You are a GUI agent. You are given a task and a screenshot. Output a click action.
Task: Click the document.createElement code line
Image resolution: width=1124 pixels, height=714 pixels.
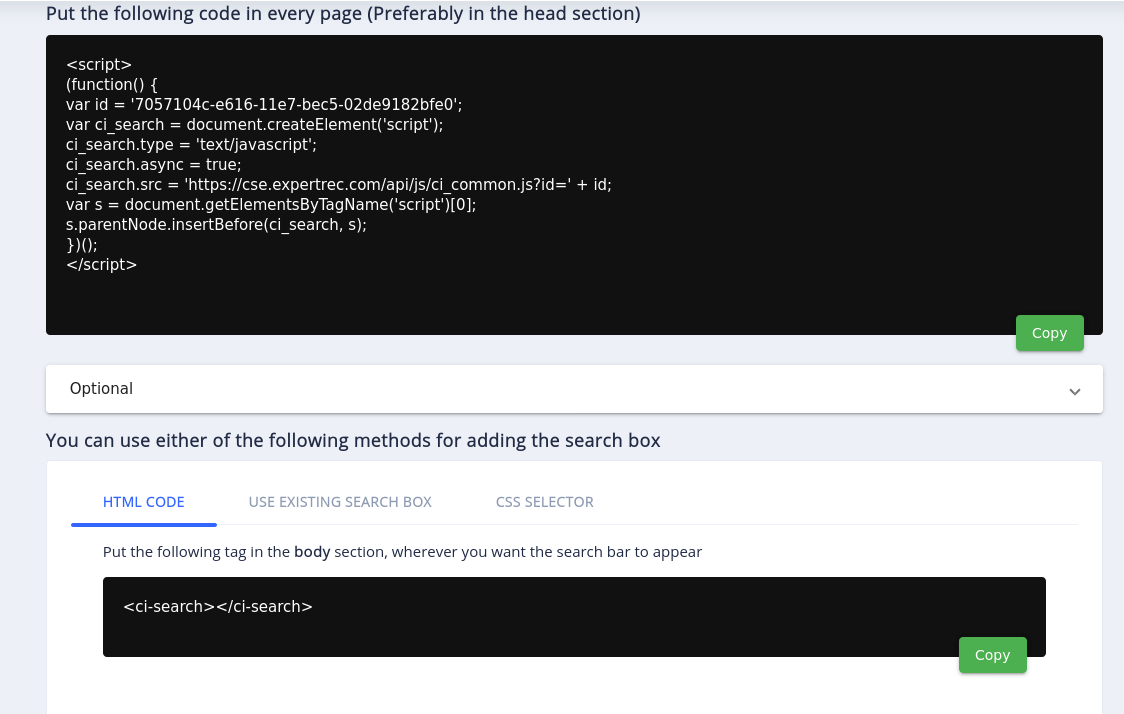tap(254, 124)
